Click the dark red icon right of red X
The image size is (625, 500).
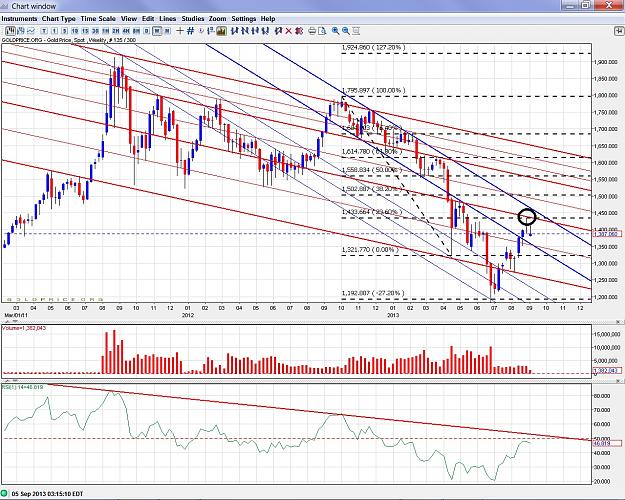click(299, 31)
